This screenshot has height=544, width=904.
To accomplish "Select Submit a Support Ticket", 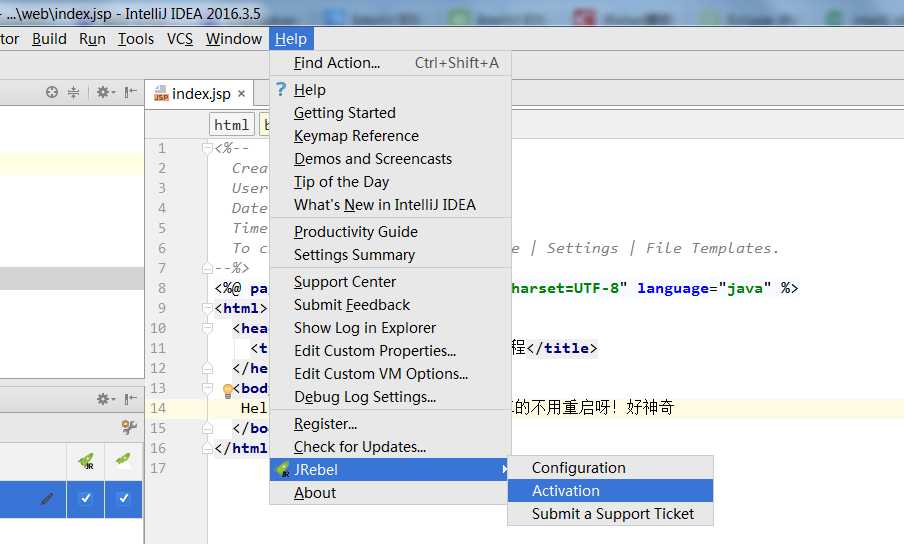I will point(611,514).
